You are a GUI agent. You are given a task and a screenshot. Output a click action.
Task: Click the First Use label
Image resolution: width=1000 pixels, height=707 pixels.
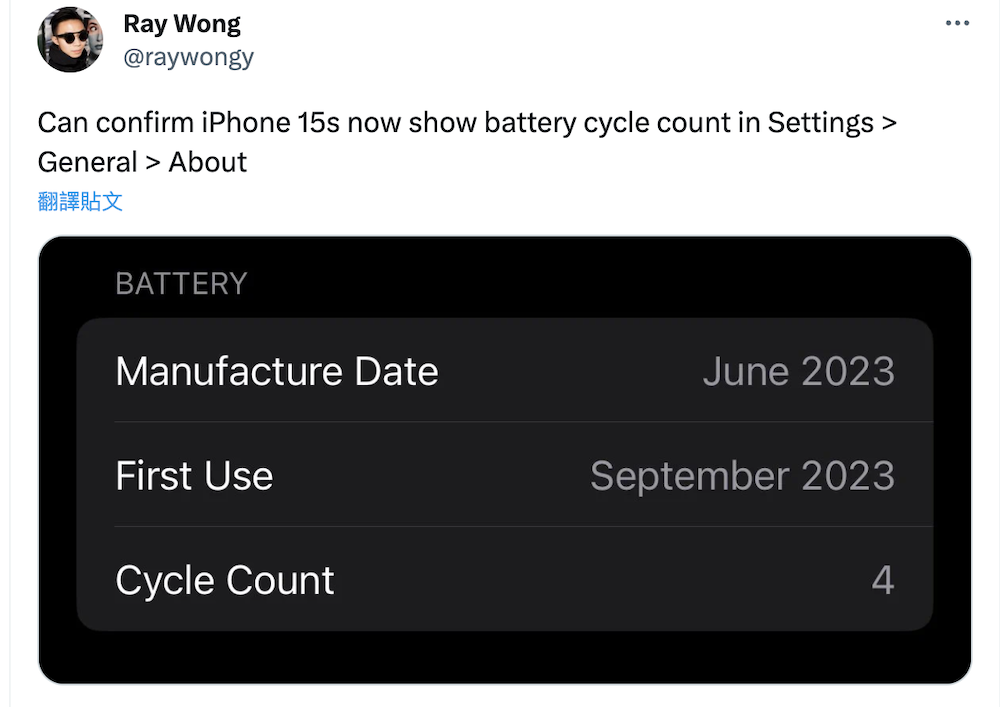coord(194,476)
